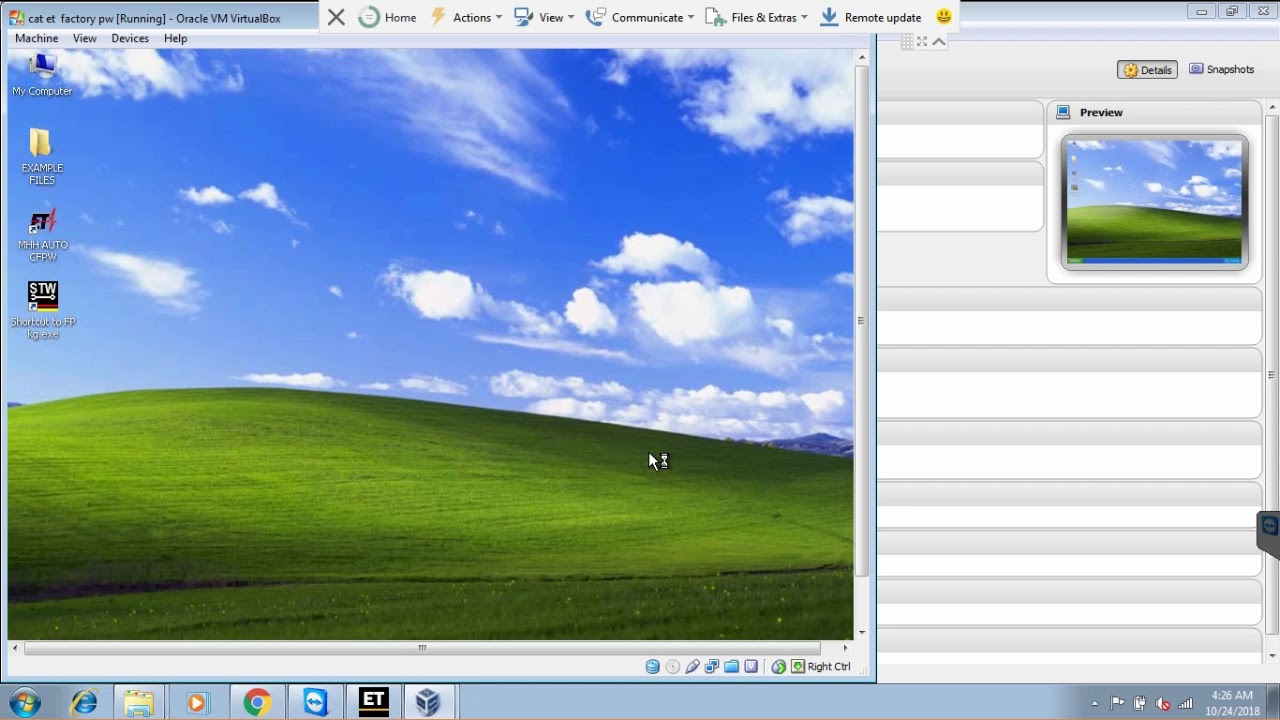Go to TeamViewer Home
Viewport: 1280px width, 720px height.
coord(387,17)
